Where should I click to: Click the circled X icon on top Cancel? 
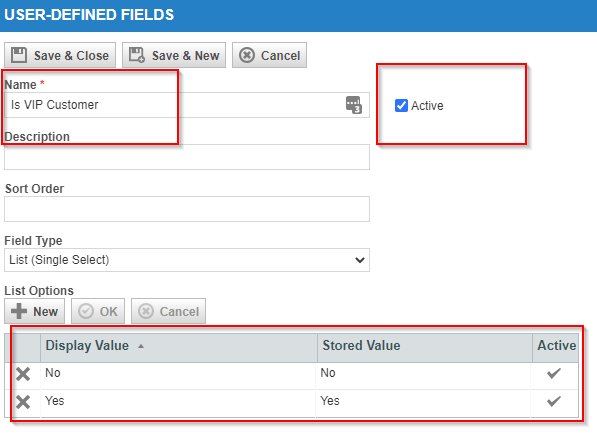point(247,55)
